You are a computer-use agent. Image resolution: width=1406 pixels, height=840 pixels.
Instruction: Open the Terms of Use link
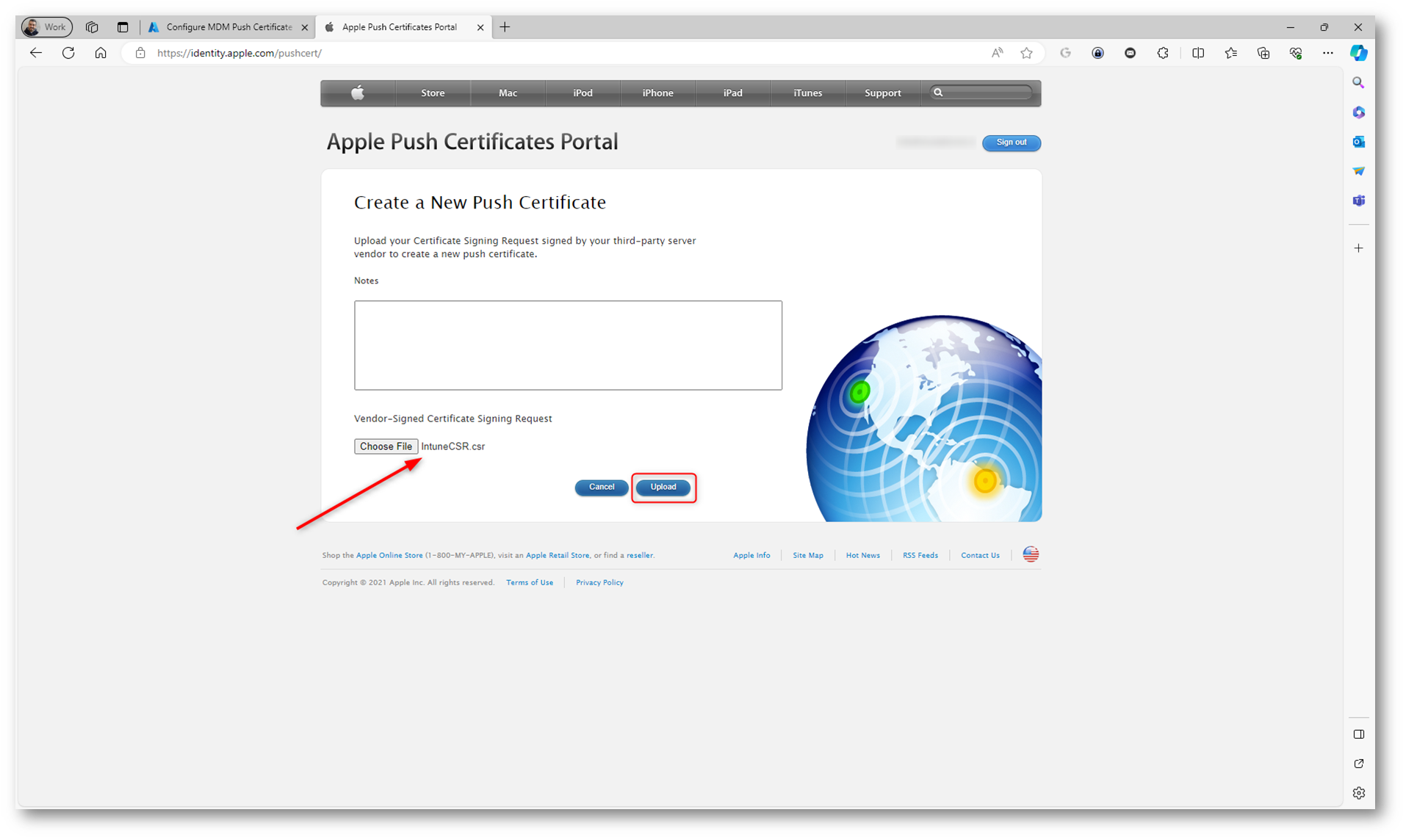(530, 582)
